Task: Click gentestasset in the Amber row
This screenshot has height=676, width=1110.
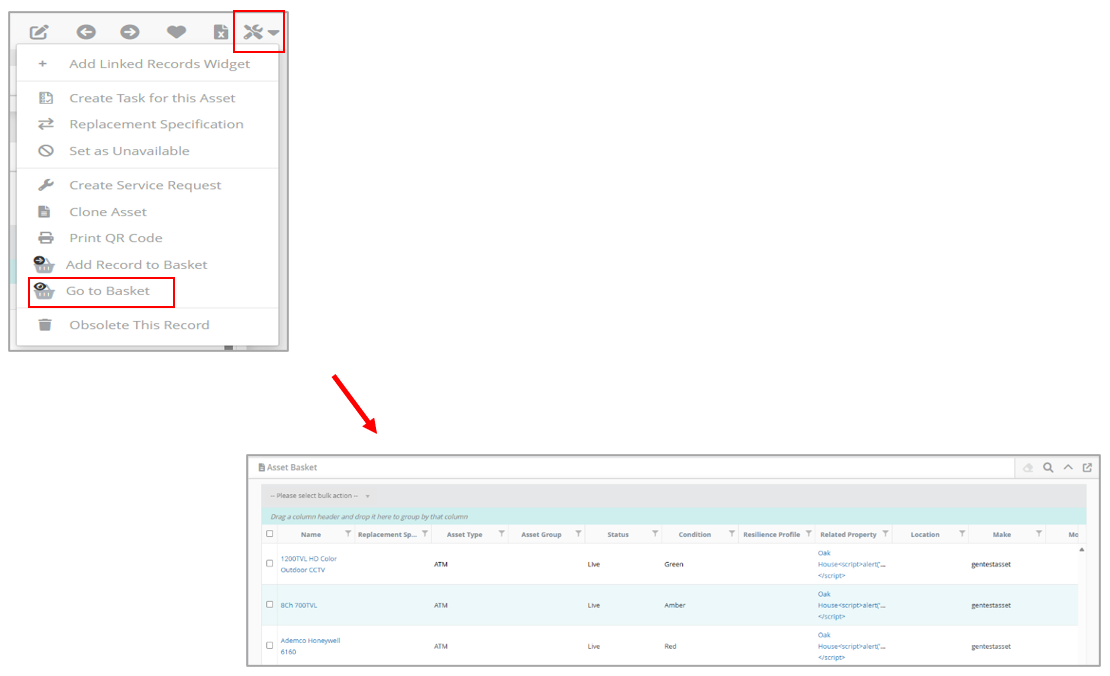Action: 990,605
